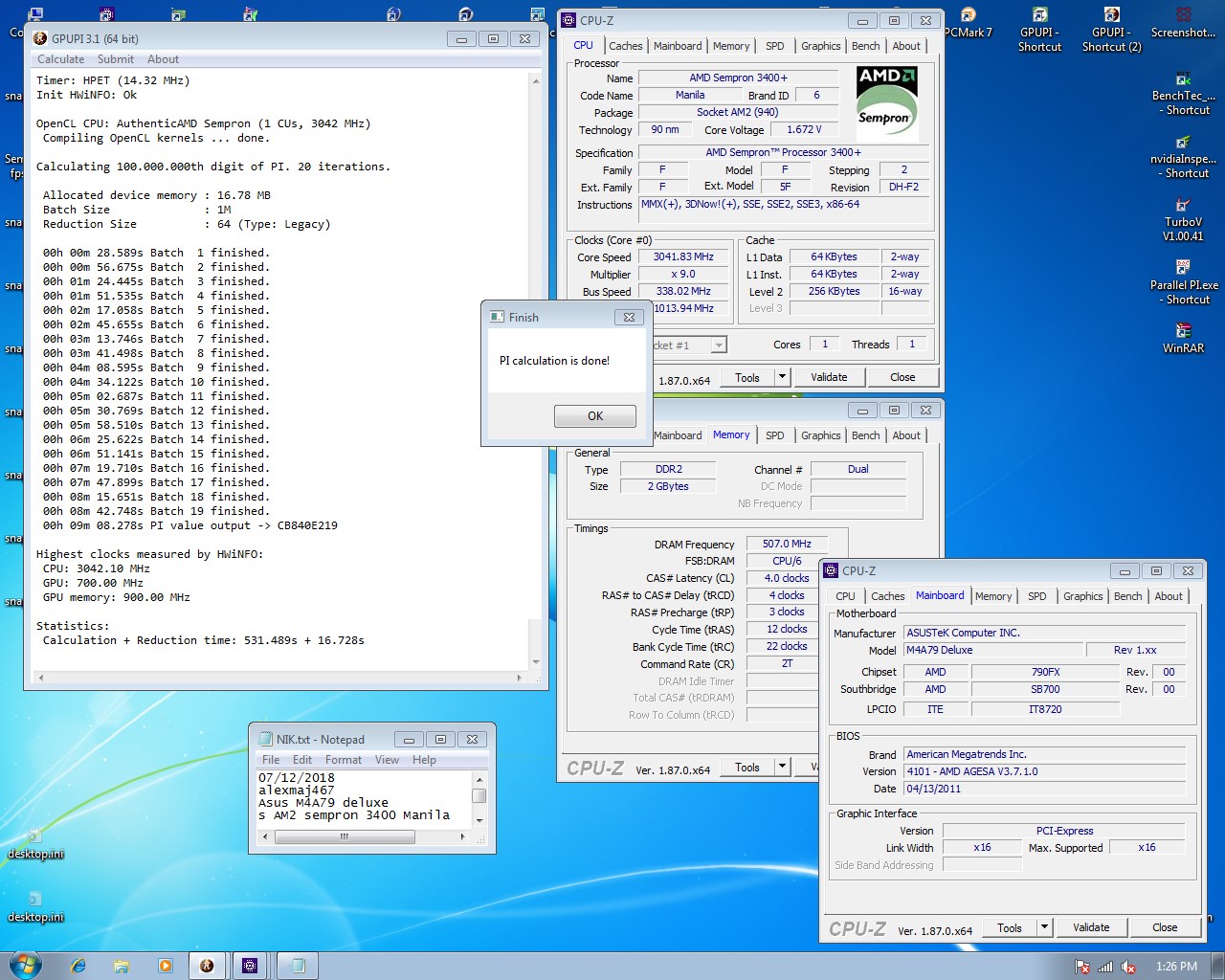The height and width of the screenshot is (980, 1225).
Task: Click Validate in Mainboard CPU-Z window
Action: click(1091, 927)
